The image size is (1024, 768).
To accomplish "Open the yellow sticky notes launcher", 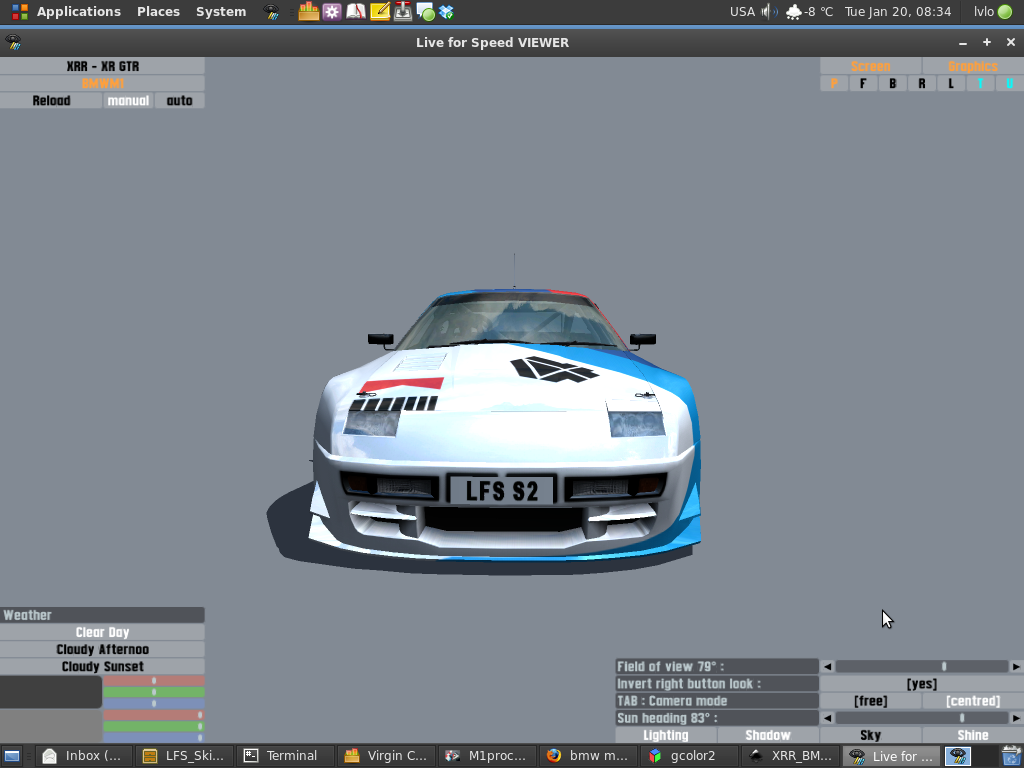I will 379,11.
